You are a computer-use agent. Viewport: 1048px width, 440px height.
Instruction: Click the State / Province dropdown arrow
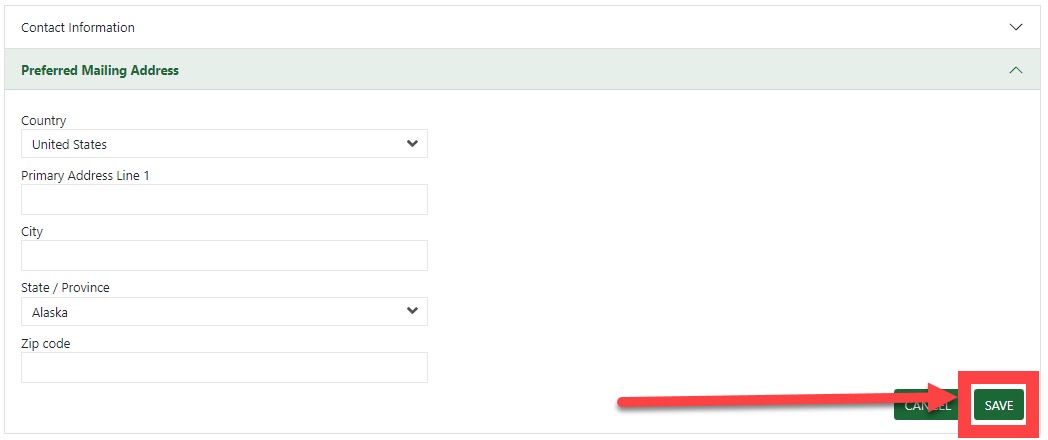coord(412,312)
